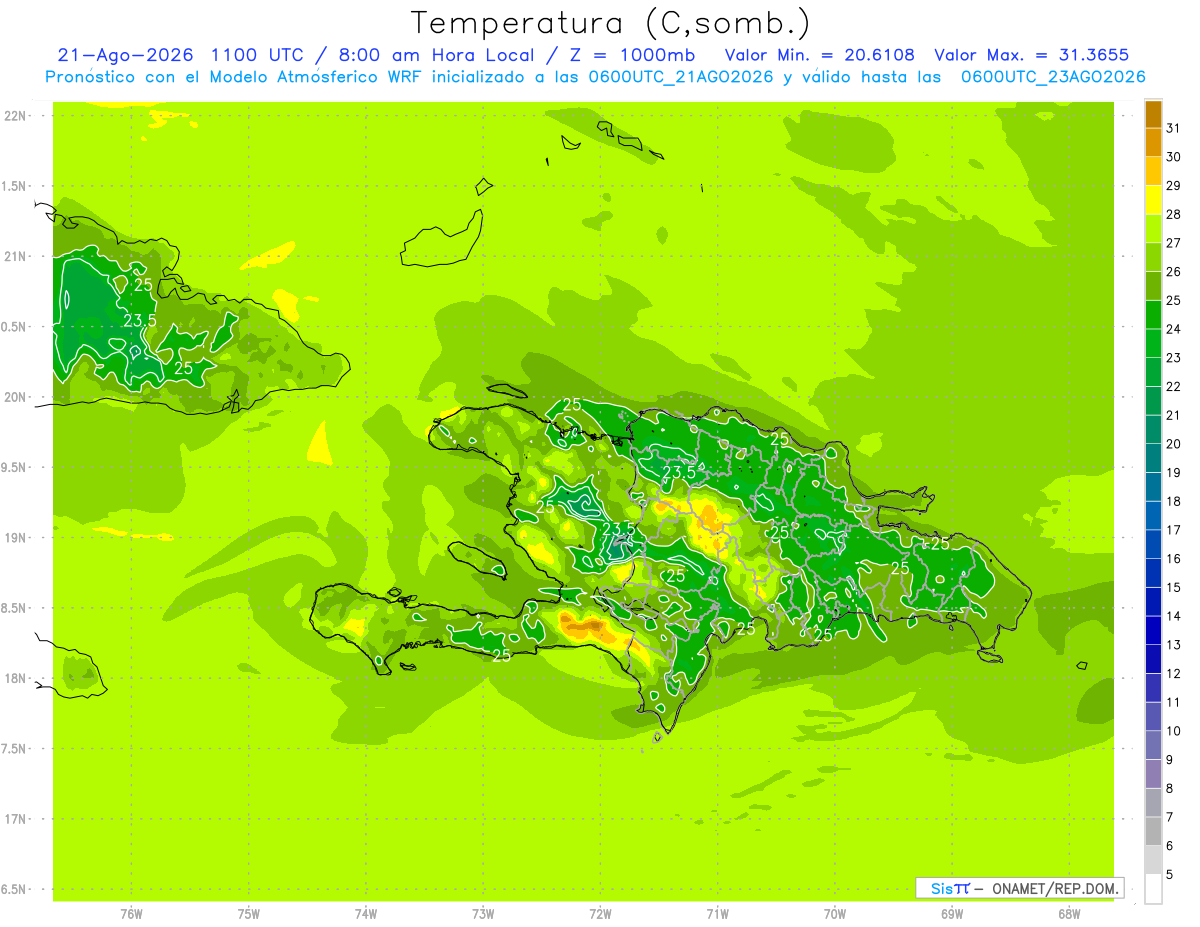Screen dimensions: 1200x927
Task: Click colorbar scale value '24'
Action: click(x=1173, y=329)
